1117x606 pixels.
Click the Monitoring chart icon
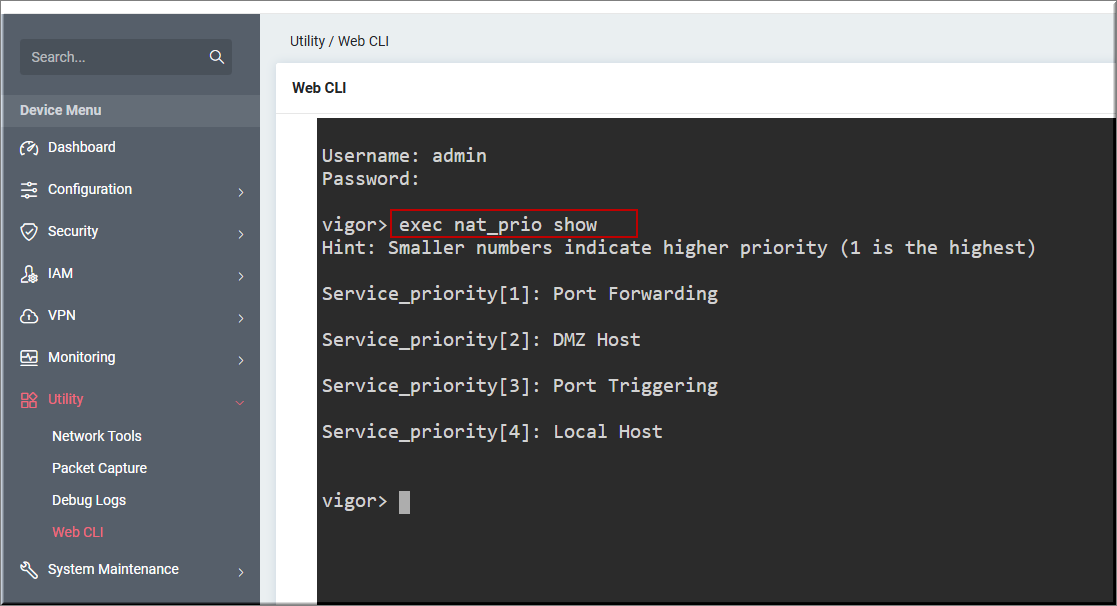pos(29,358)
